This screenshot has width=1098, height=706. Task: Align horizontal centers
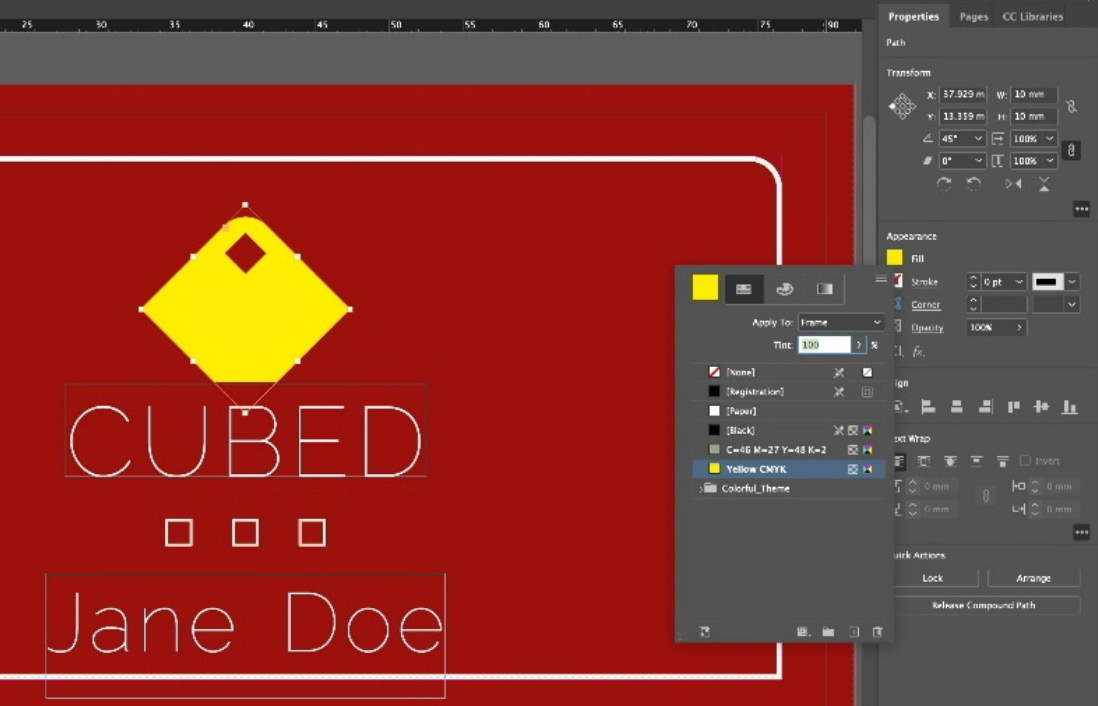coord(957,406)
